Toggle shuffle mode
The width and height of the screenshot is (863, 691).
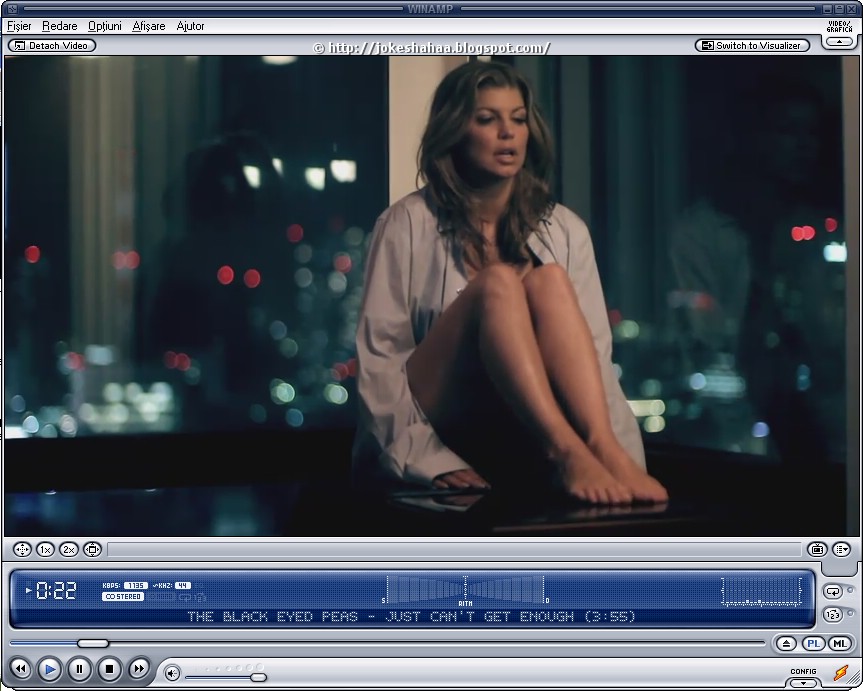833,614
